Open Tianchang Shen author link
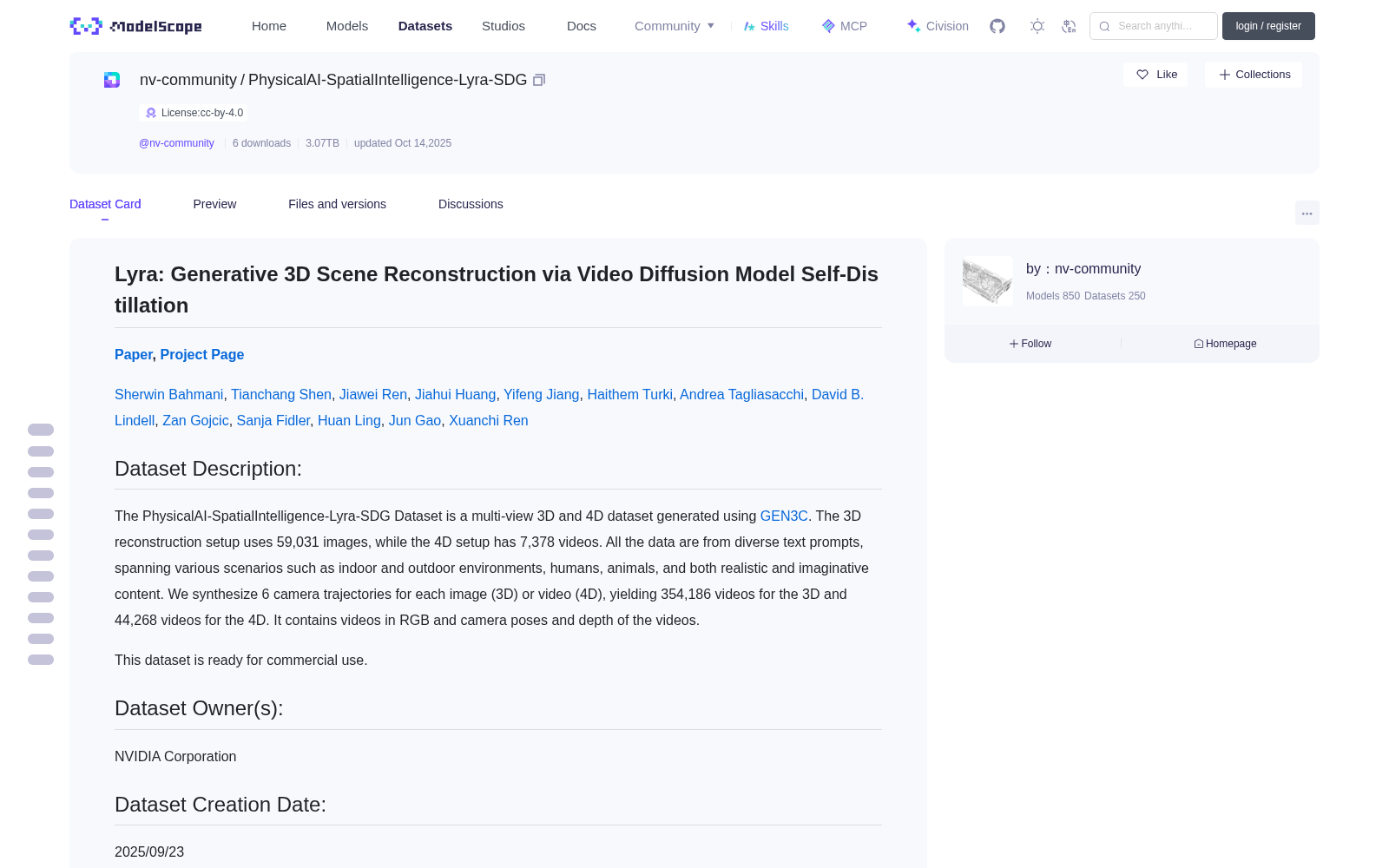Viewport: 1389px width, 868px height. pyautogui.click(x=281, y=394)
